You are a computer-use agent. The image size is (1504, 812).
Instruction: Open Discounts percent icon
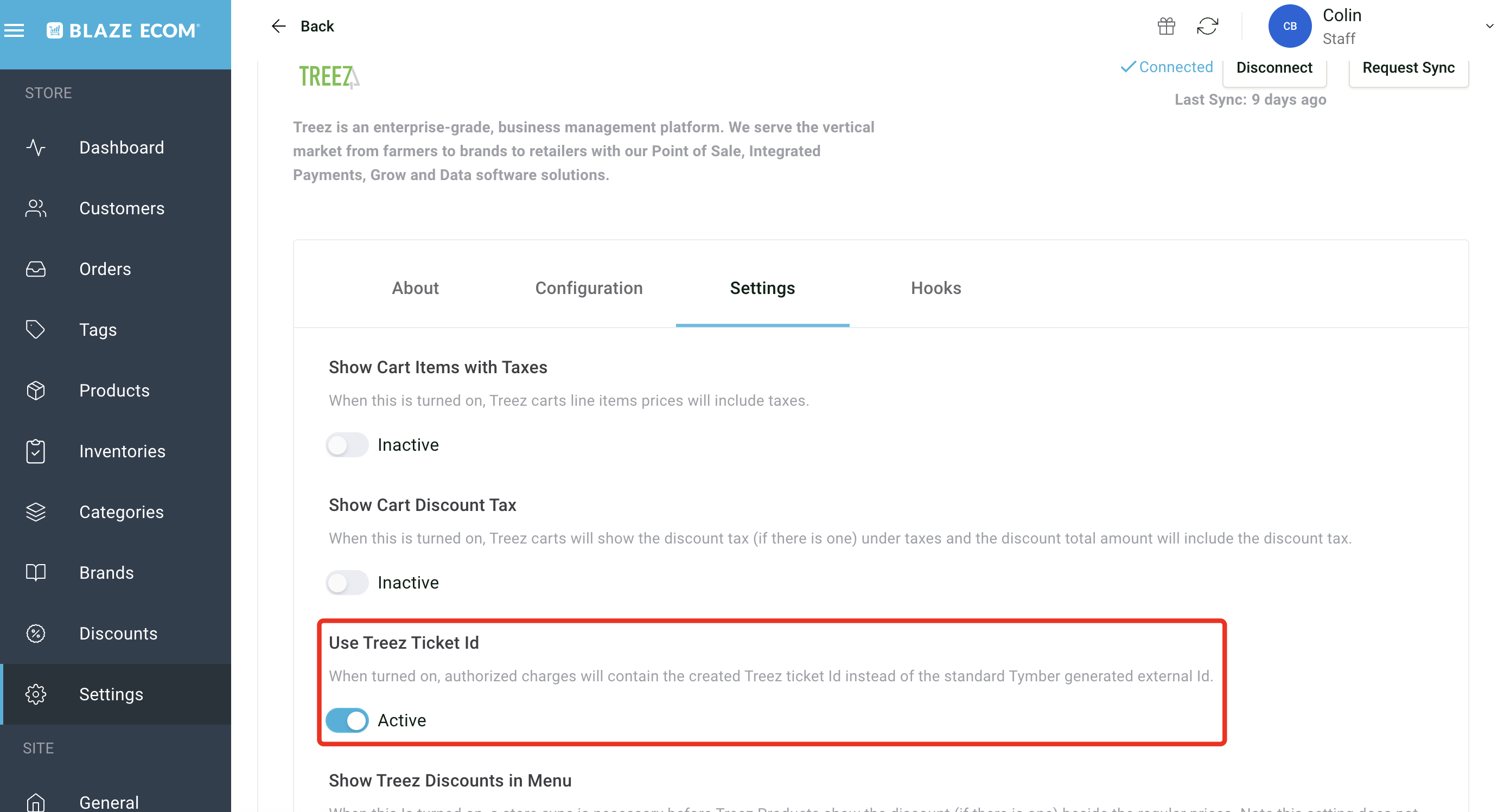coord(36,634)
